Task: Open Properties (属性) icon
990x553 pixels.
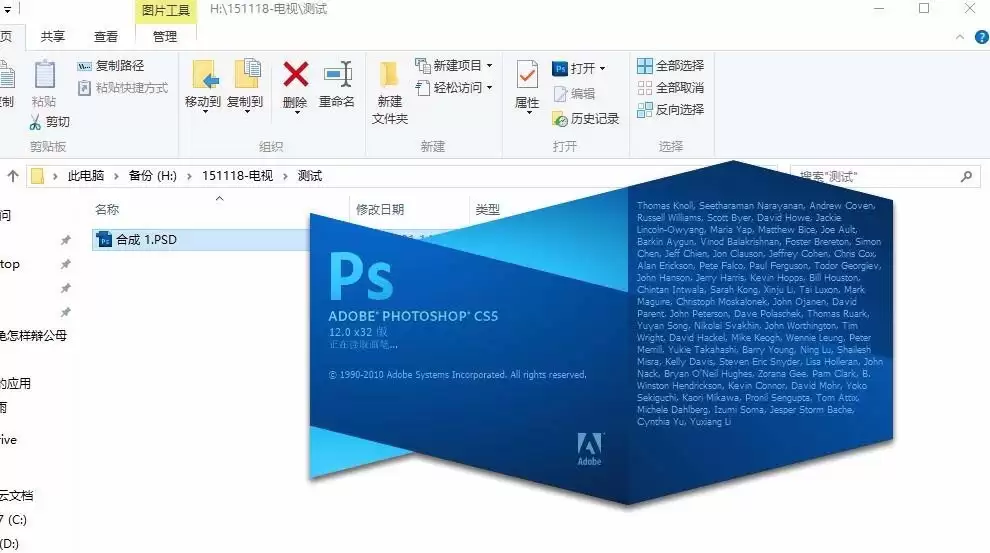Action: tap(527, 76)
